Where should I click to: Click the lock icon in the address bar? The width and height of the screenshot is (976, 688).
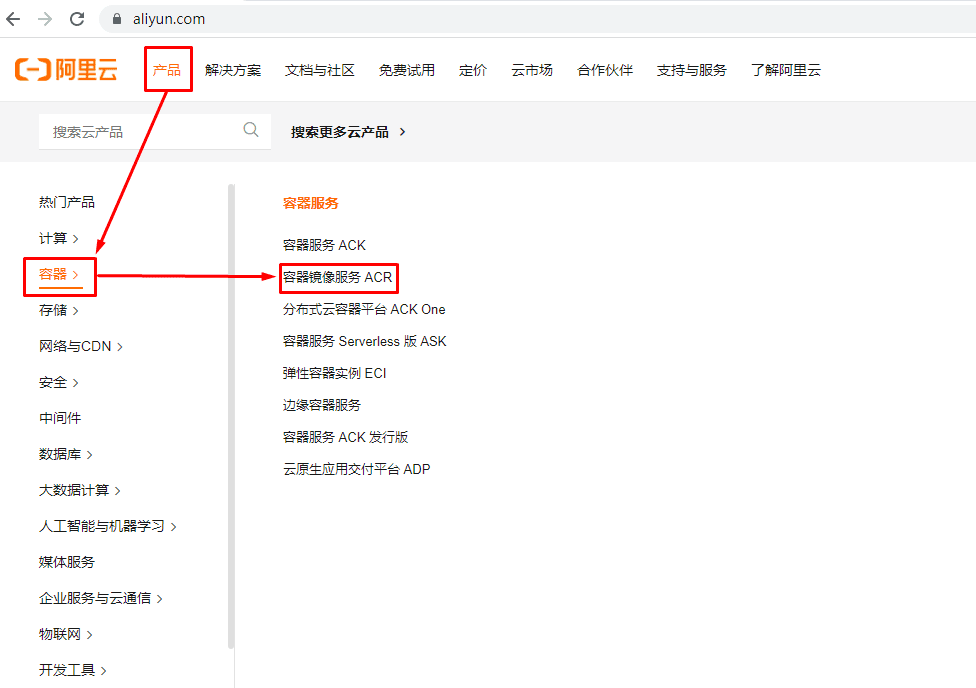(116, 19)
